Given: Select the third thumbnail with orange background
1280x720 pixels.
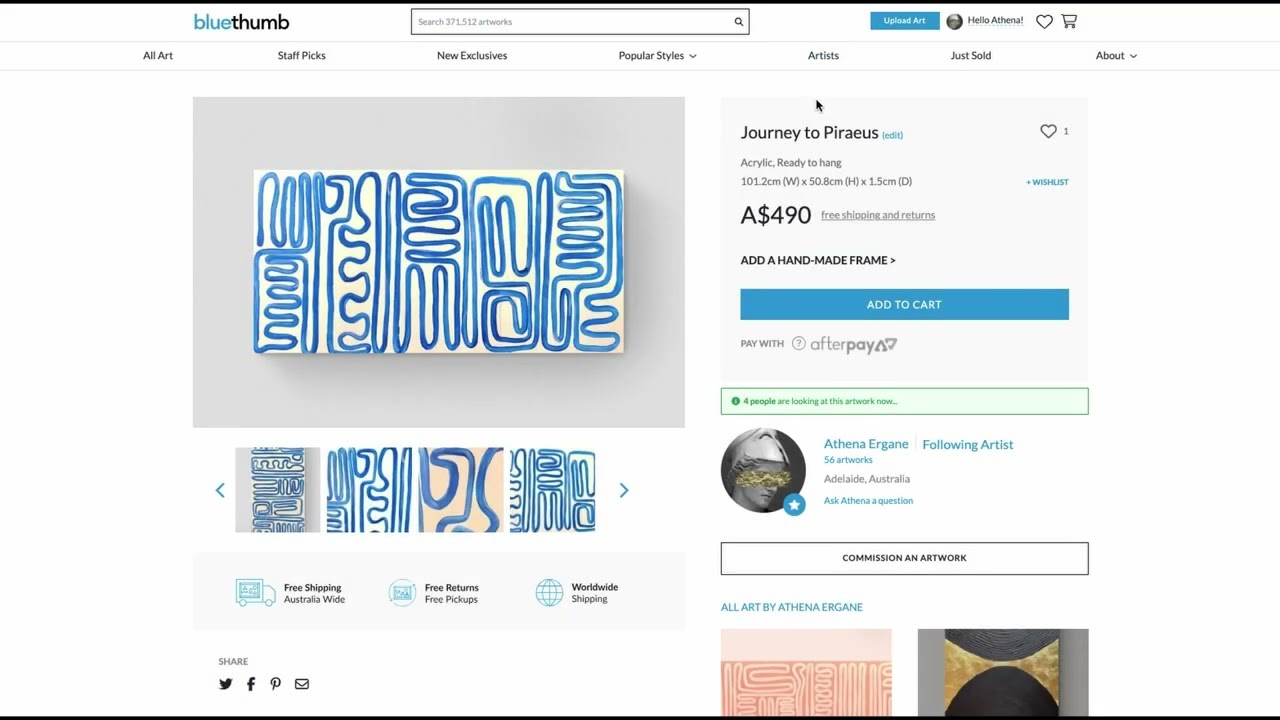Looking at the screenshot, I should [x=461, y=490].
